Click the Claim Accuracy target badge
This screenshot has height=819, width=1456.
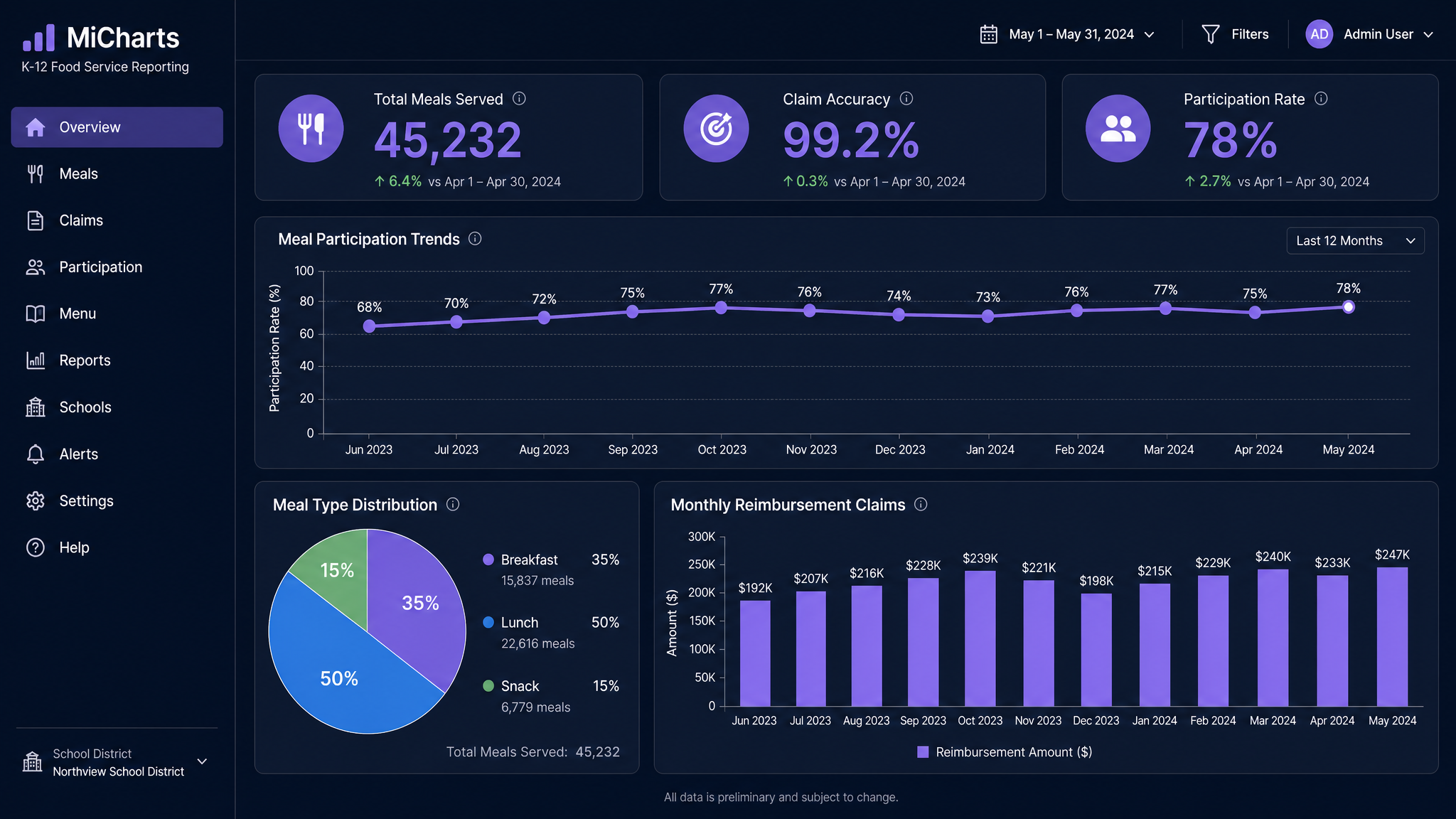pyautogui.click(x=716, y=129)
